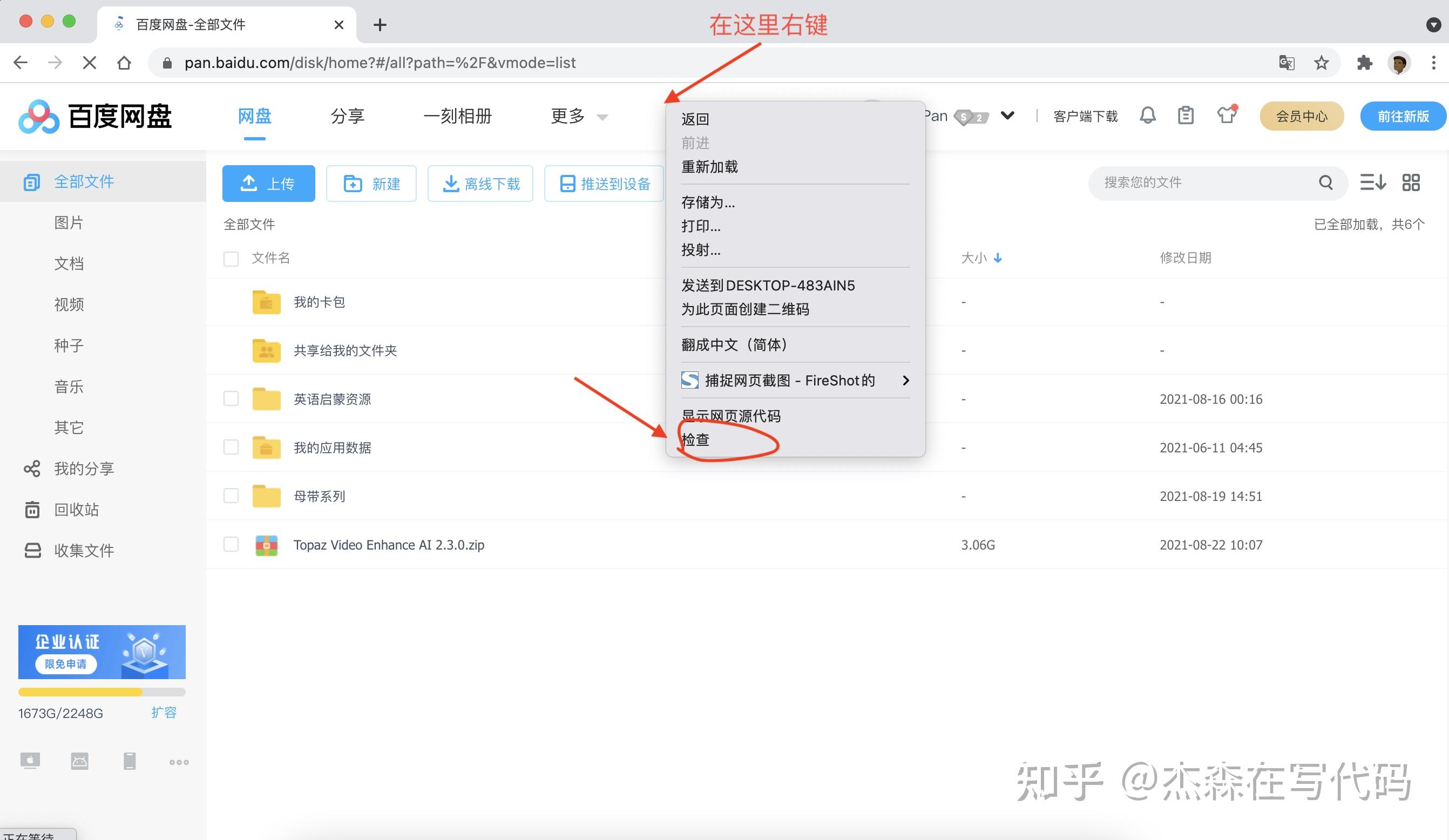Open the extensions puzzle icon
Image resolution: width=1449 pixels, height=840 pixels.
tap(1364, 62)
